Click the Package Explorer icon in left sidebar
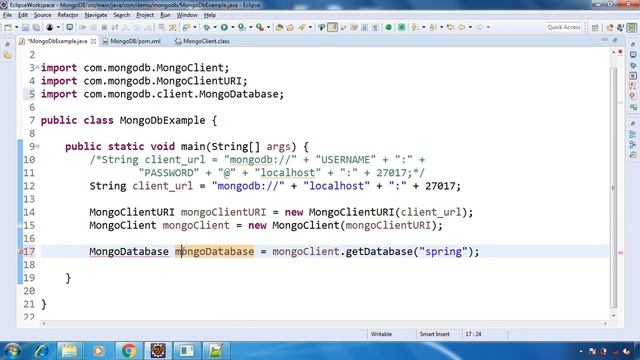The height and width of the screenshot is (360, 640). (8, 56)
